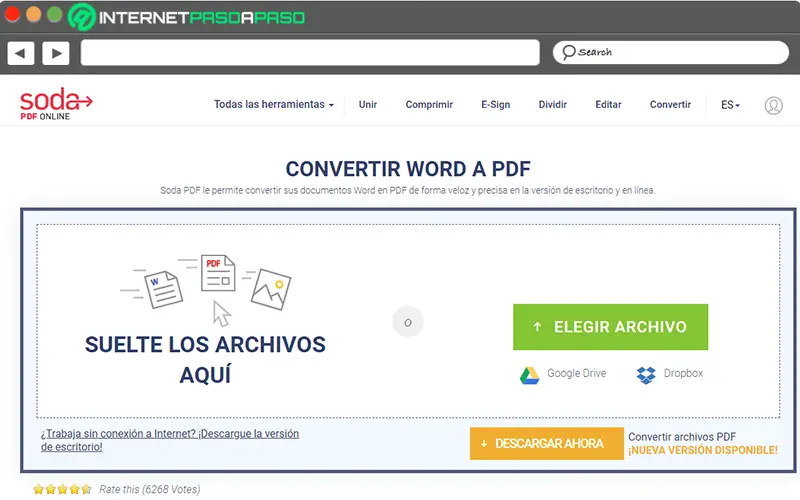Click the InternetPasoaPaso logo in title bar
Image resolution: width=800 pixels, height=500 pixels.
(187, 17)
